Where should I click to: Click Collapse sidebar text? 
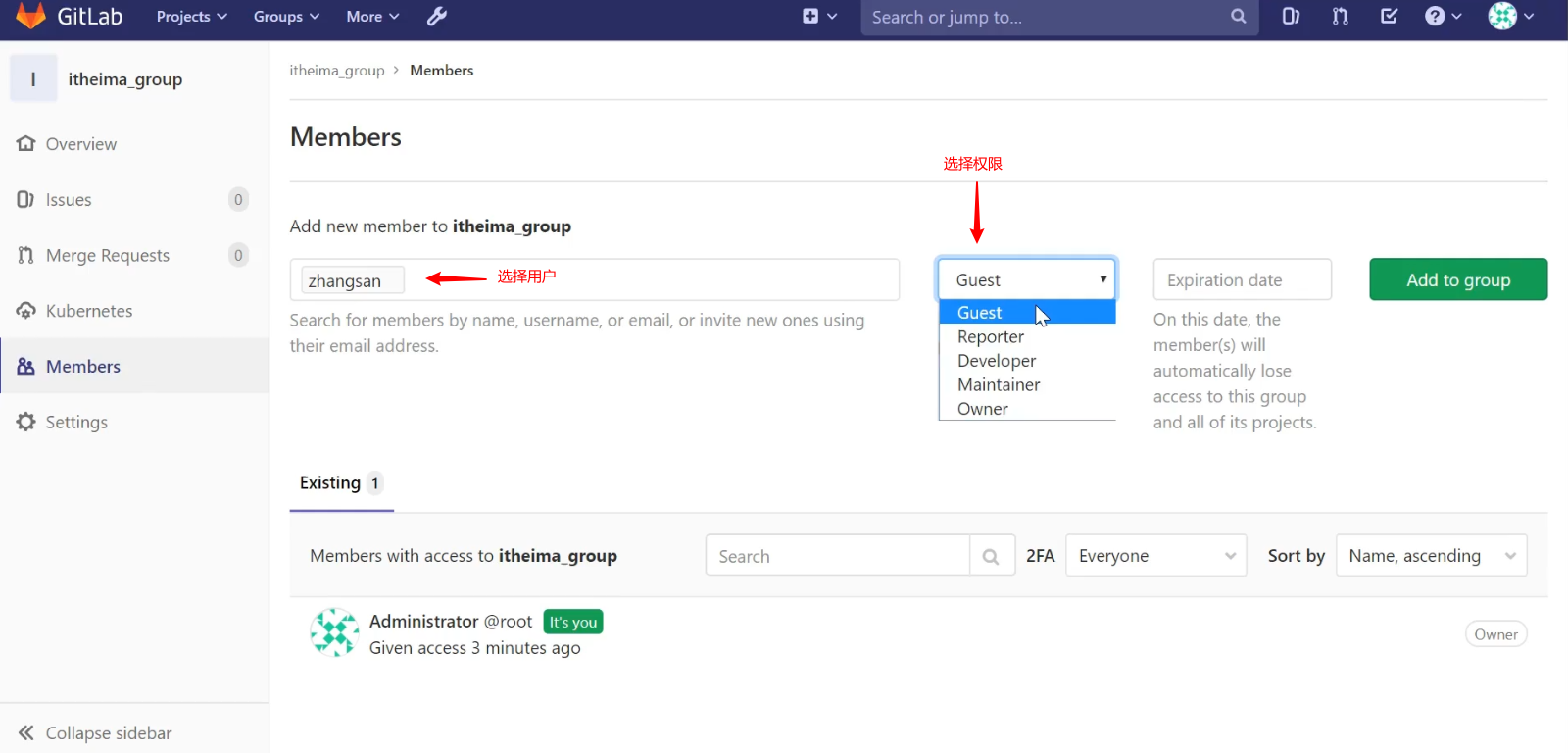click(x=109, y=732)
